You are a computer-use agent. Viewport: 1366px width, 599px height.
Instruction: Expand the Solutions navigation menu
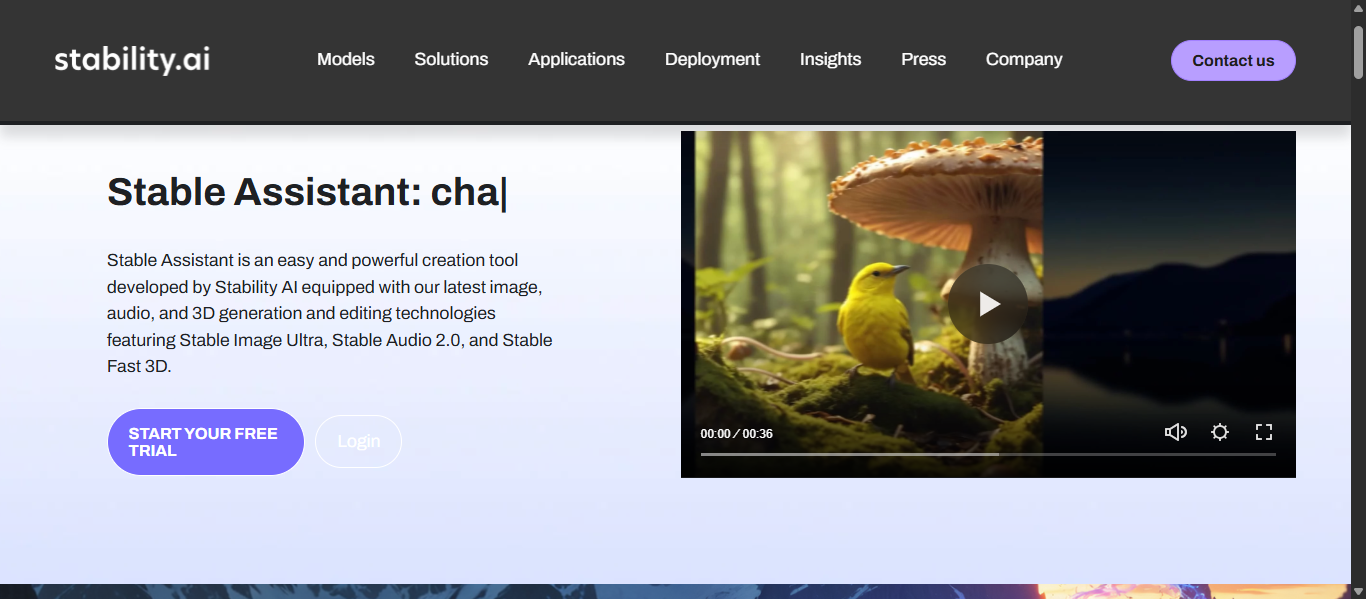click(451, 60)
